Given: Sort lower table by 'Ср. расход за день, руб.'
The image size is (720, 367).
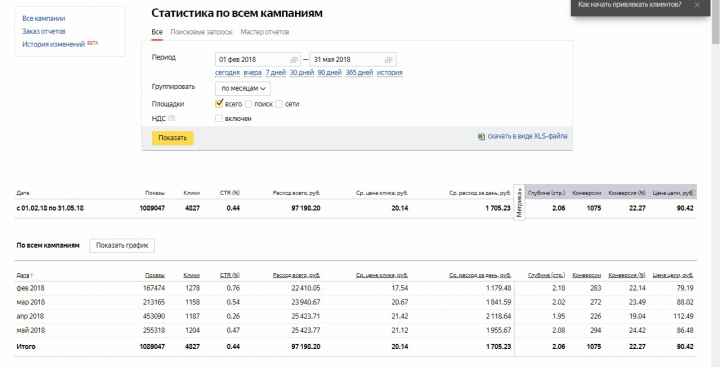Looking at the screenshot, I should (x=480, y=275).
